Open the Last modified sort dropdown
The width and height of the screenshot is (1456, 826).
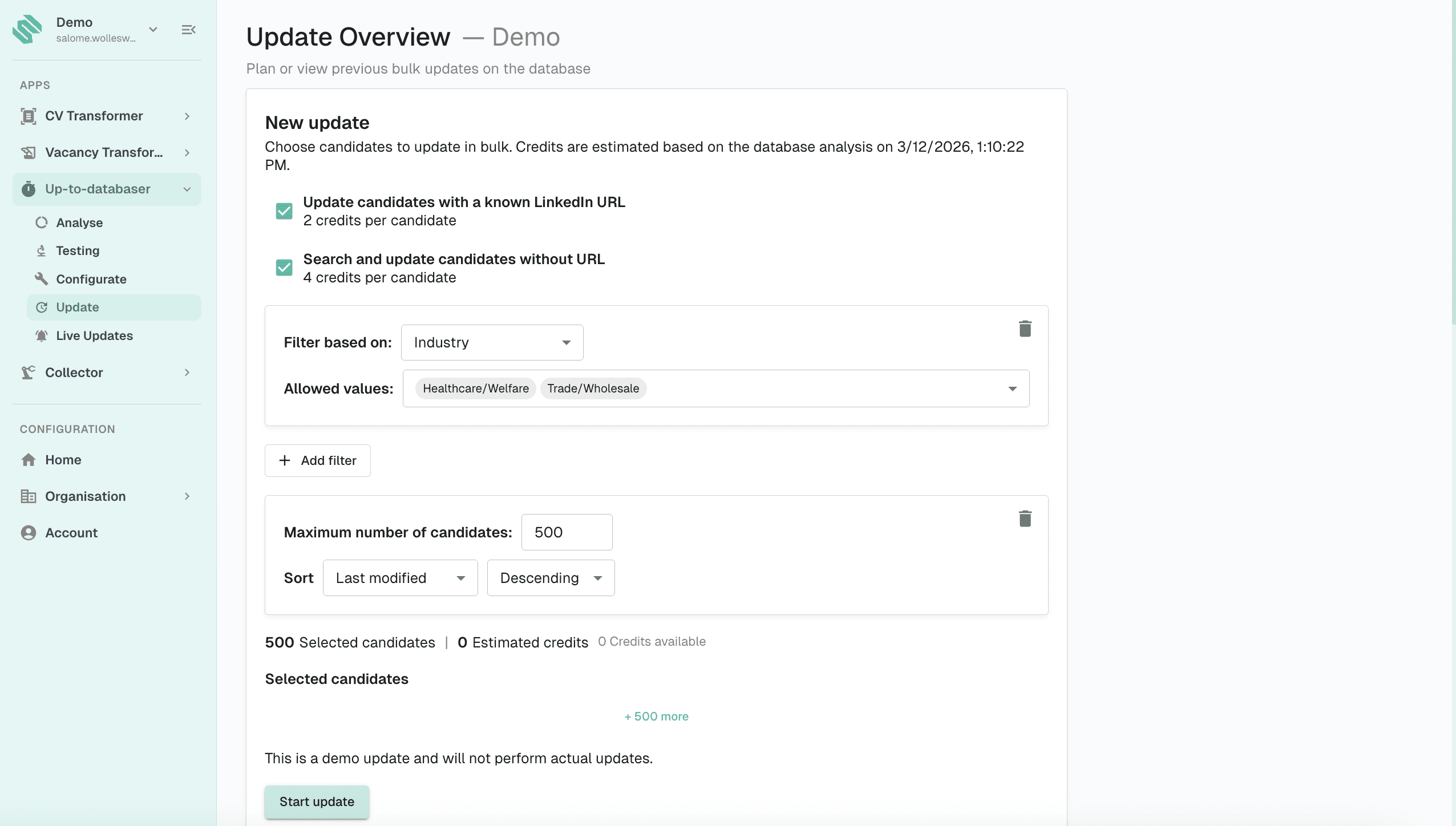[400, 578]
